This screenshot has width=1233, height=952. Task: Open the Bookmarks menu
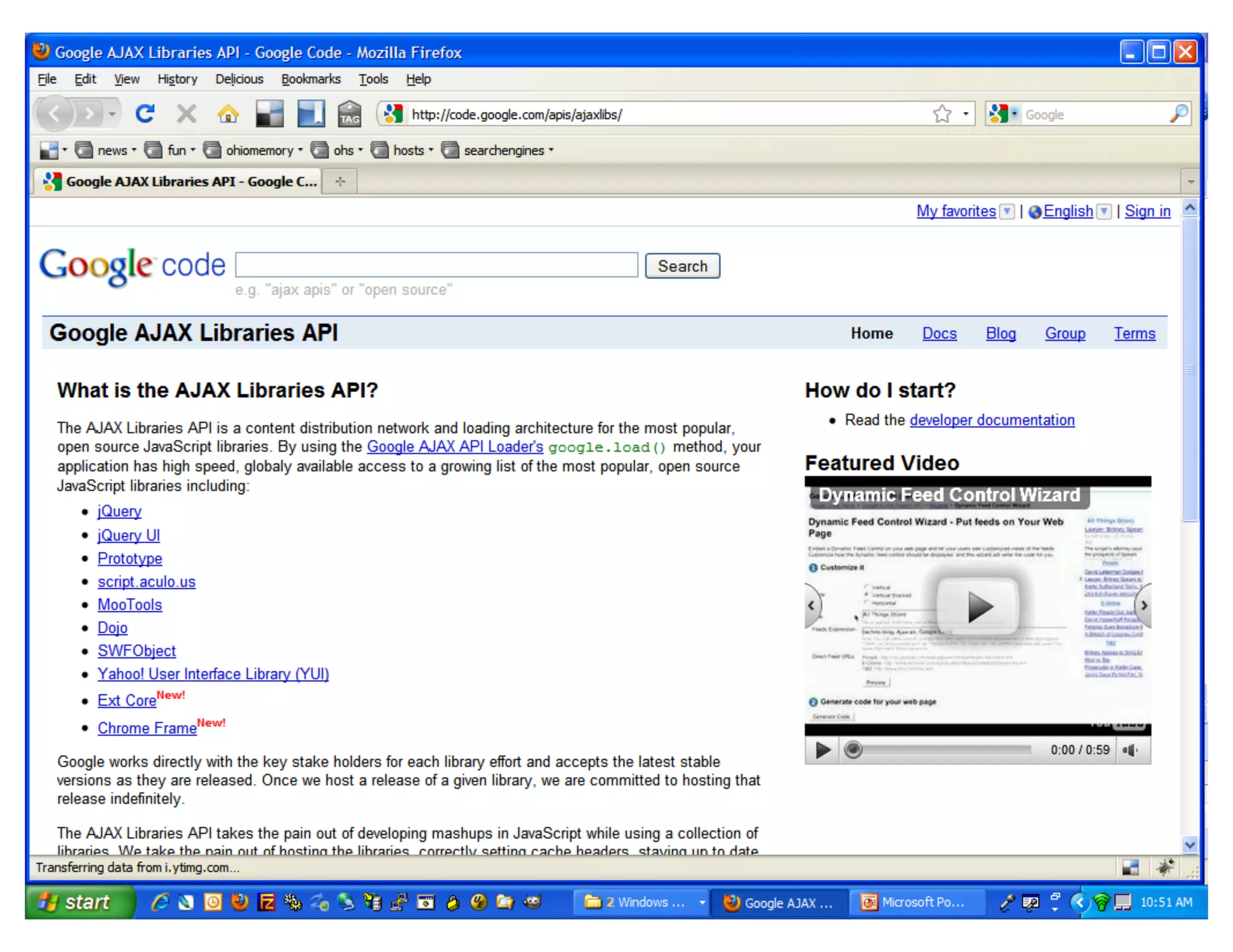(x=311, y=79)
